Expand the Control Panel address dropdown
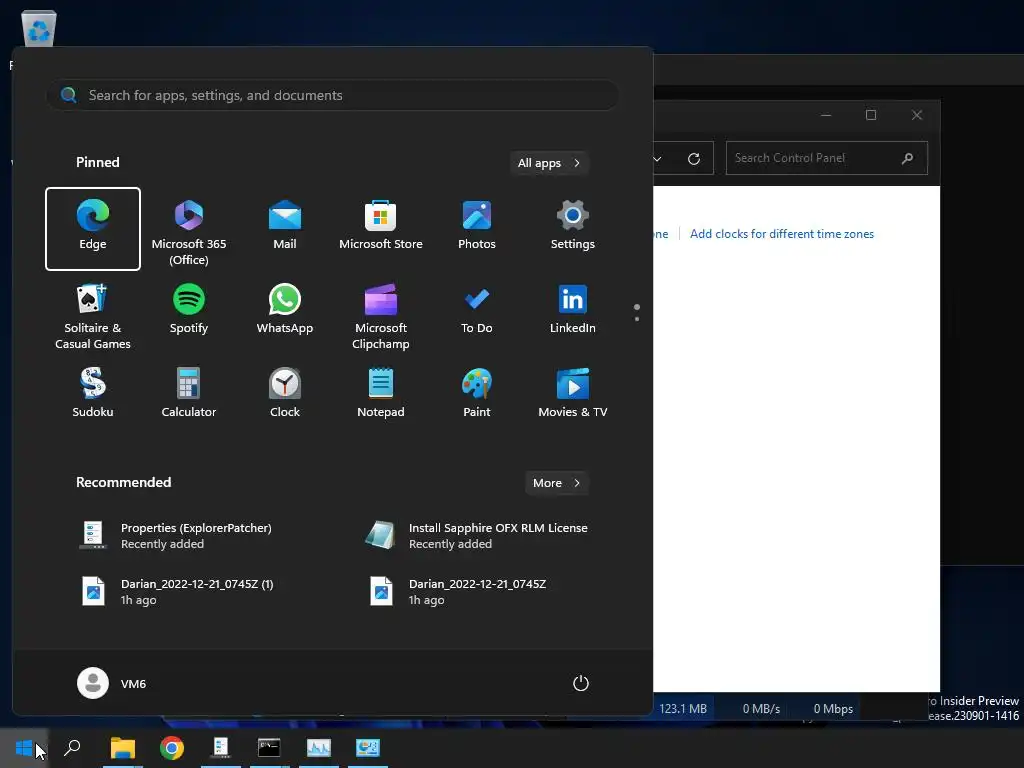Viewport: 1024px width, 768px height. [658, 159]
